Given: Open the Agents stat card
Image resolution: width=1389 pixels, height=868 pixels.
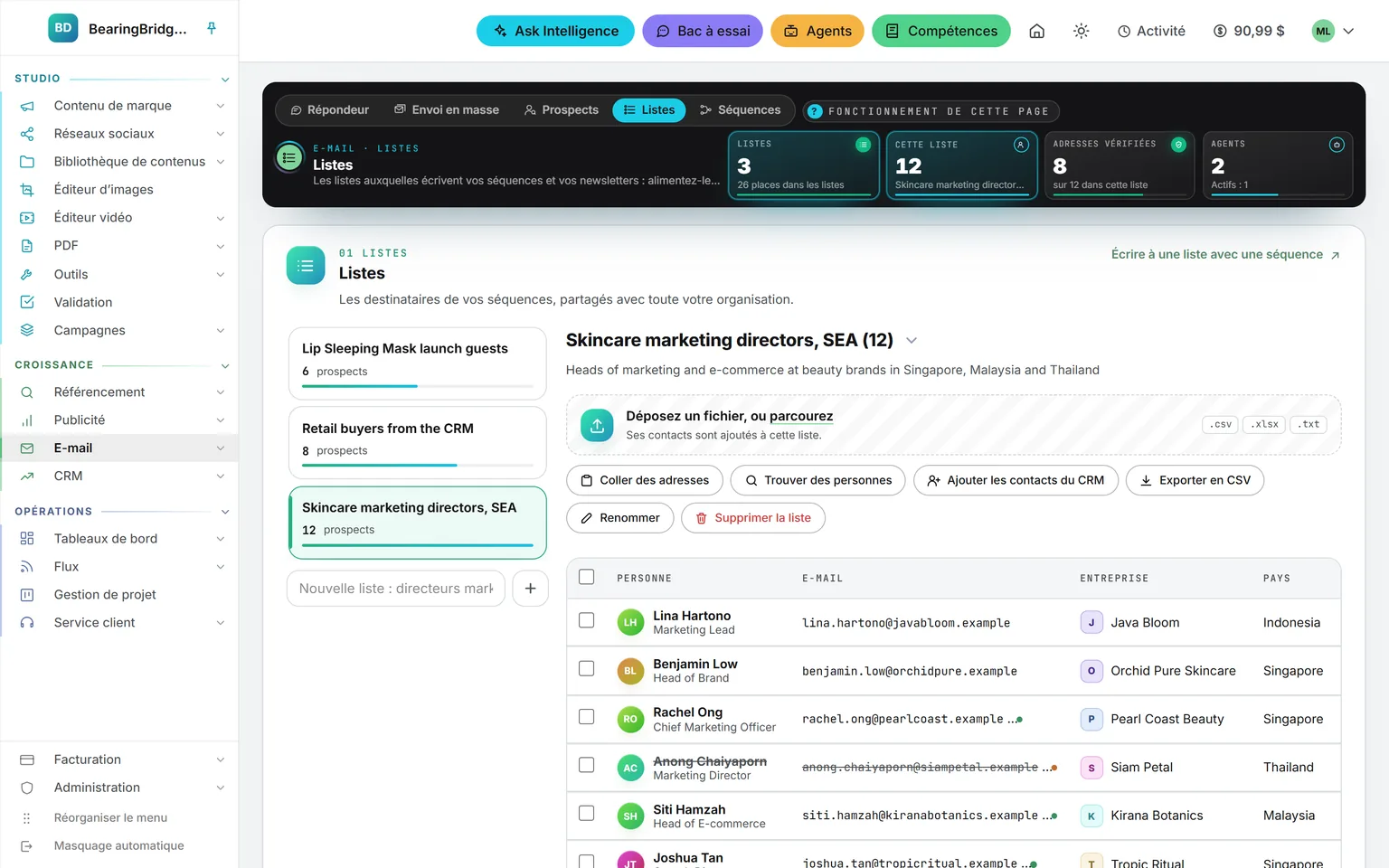Looking at the screenshot, I should (x=1277, y=165).
